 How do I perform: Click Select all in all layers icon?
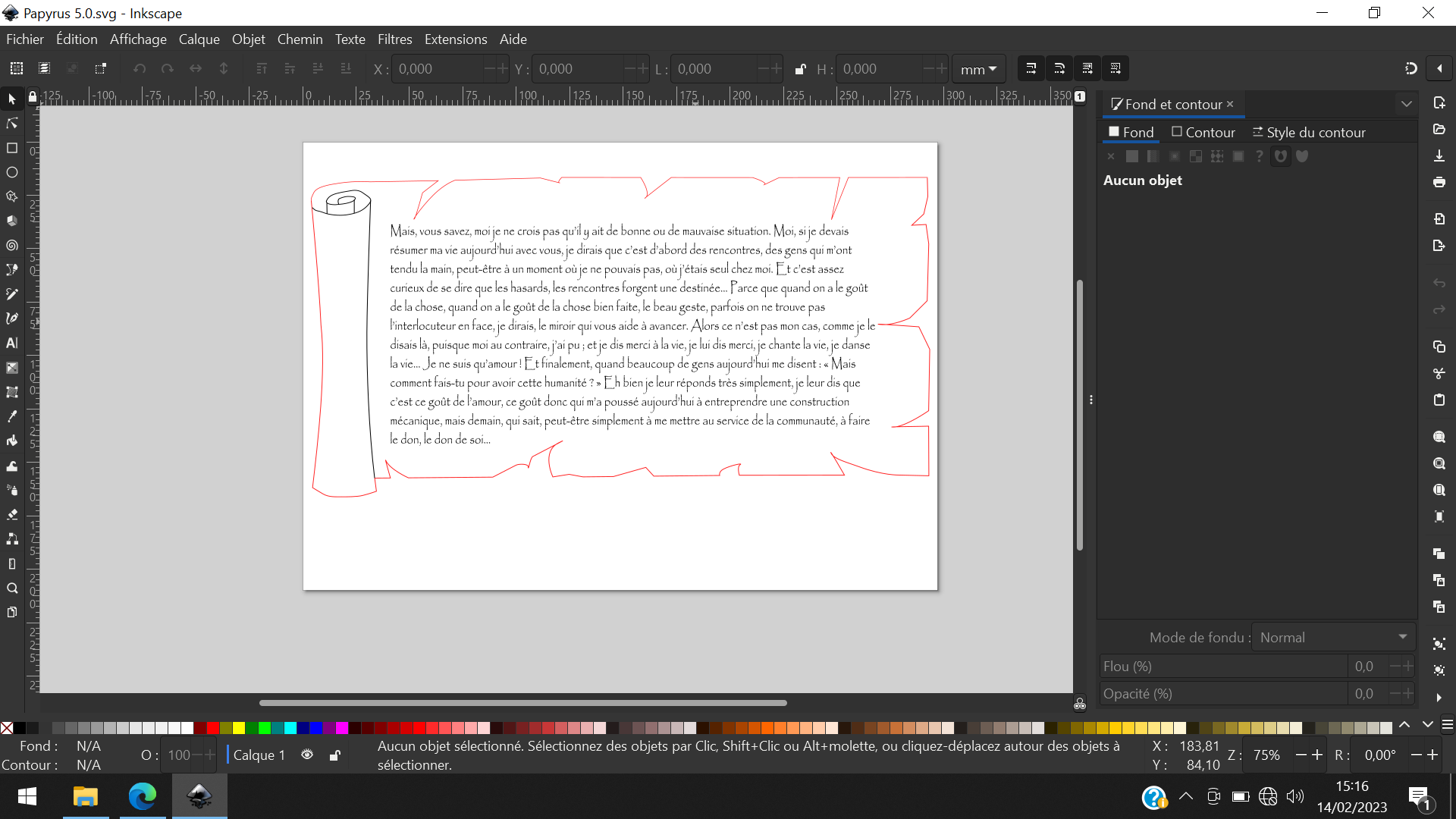point(45,68)
